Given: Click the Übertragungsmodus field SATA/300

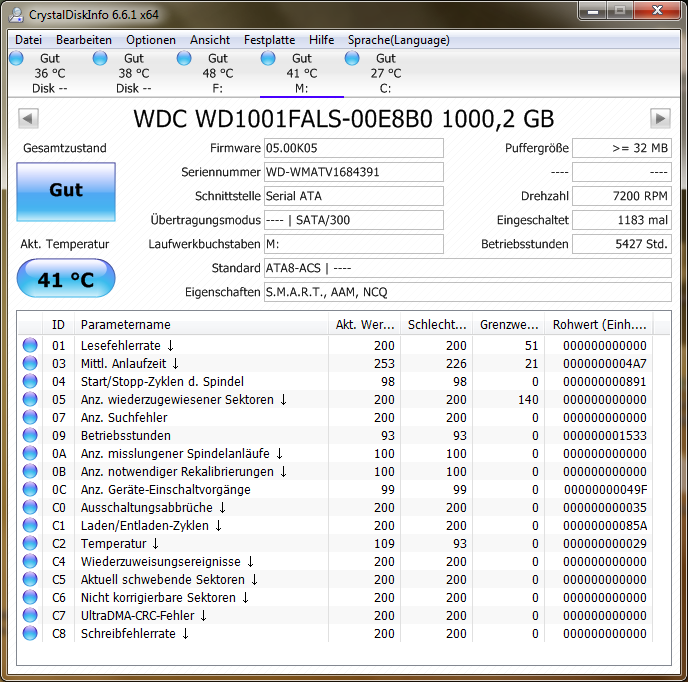Looking at the screenshot, I should [x=354, y=220].
